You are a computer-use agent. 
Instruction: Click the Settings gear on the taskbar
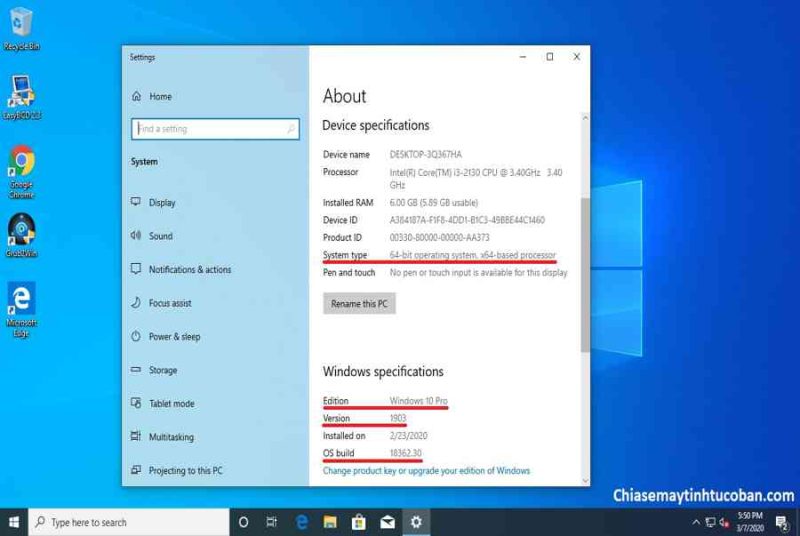click(x=416, y=522)
